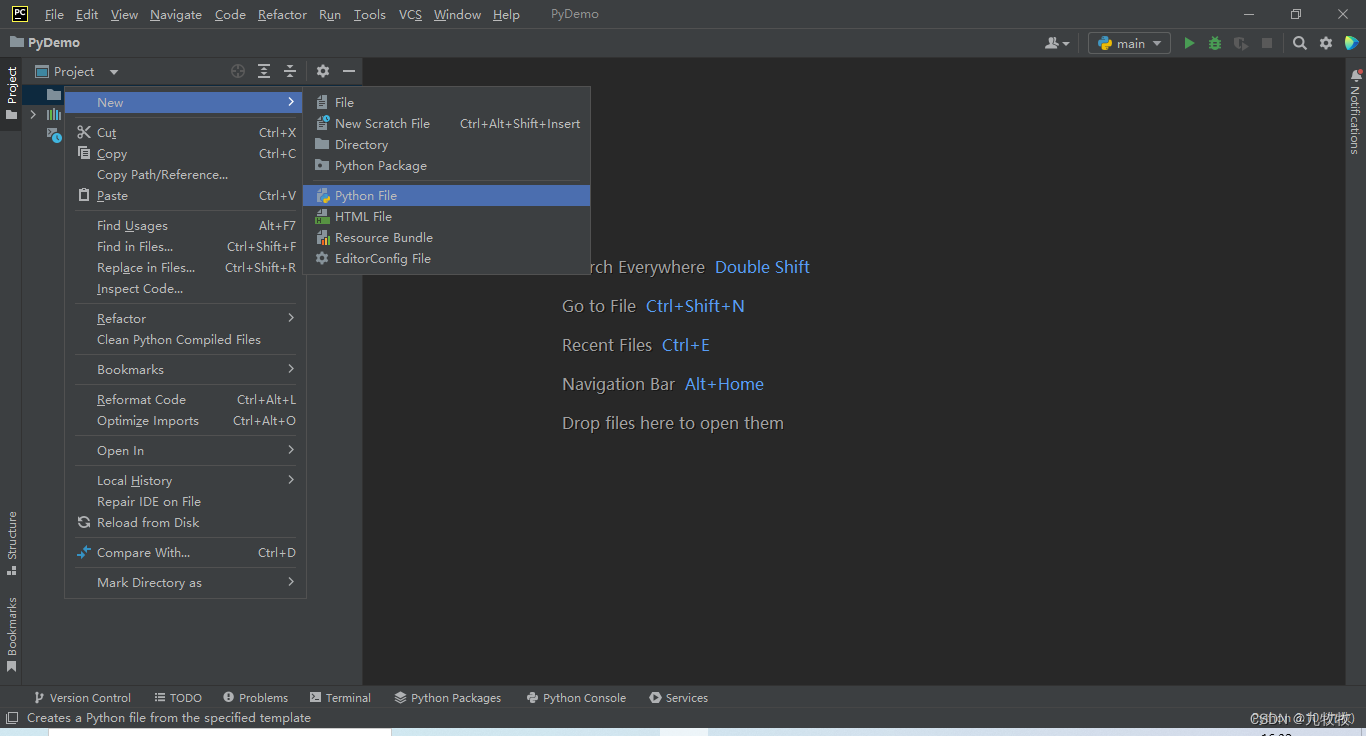Select Reformat Code option
This screenshot has width=1366, height=736.
[185, 399]
